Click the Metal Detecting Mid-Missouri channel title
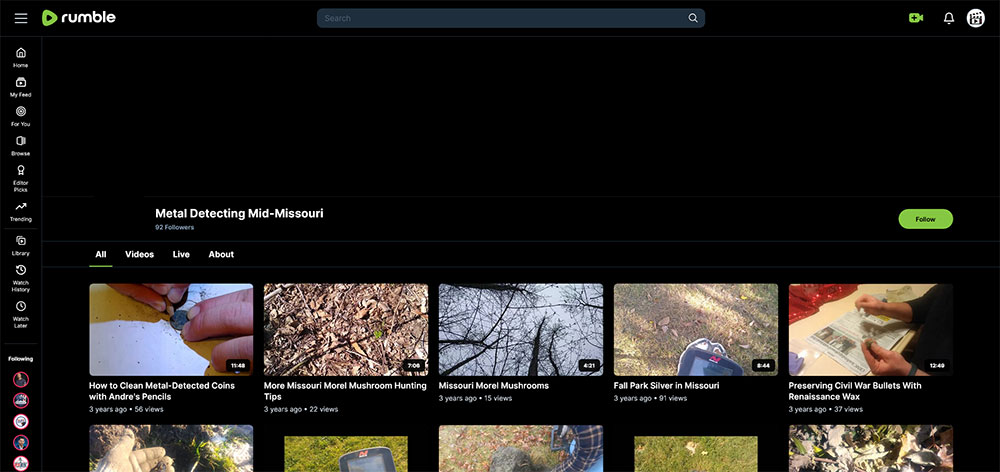Image resolution: width=1000 pixels, height=472 pixels. coord(239,214)
